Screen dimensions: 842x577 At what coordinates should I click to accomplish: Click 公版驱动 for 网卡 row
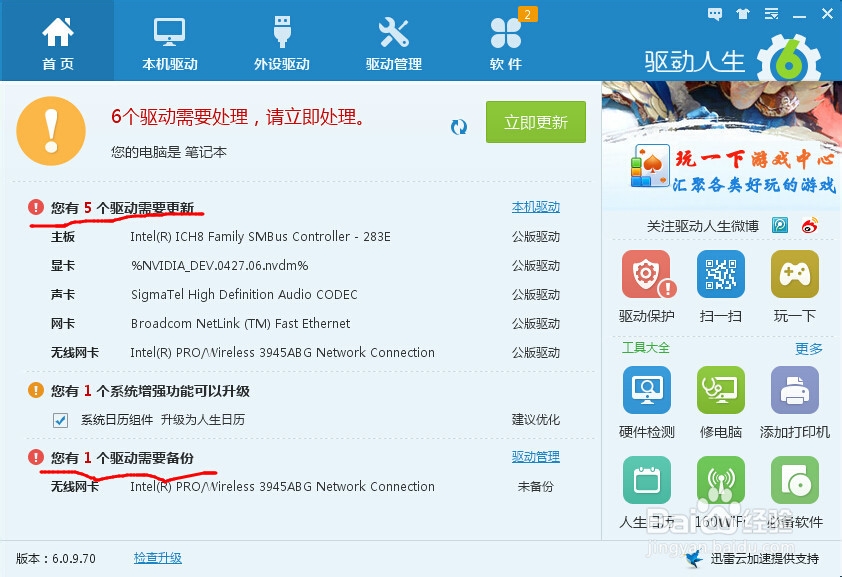pos(535,324)
